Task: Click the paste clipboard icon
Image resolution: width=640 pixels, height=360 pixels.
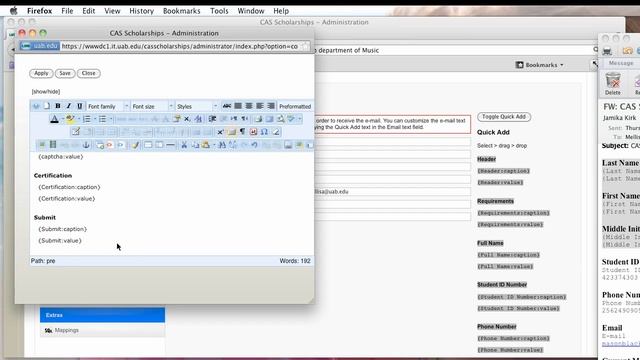Action: (x=205, y=145)
